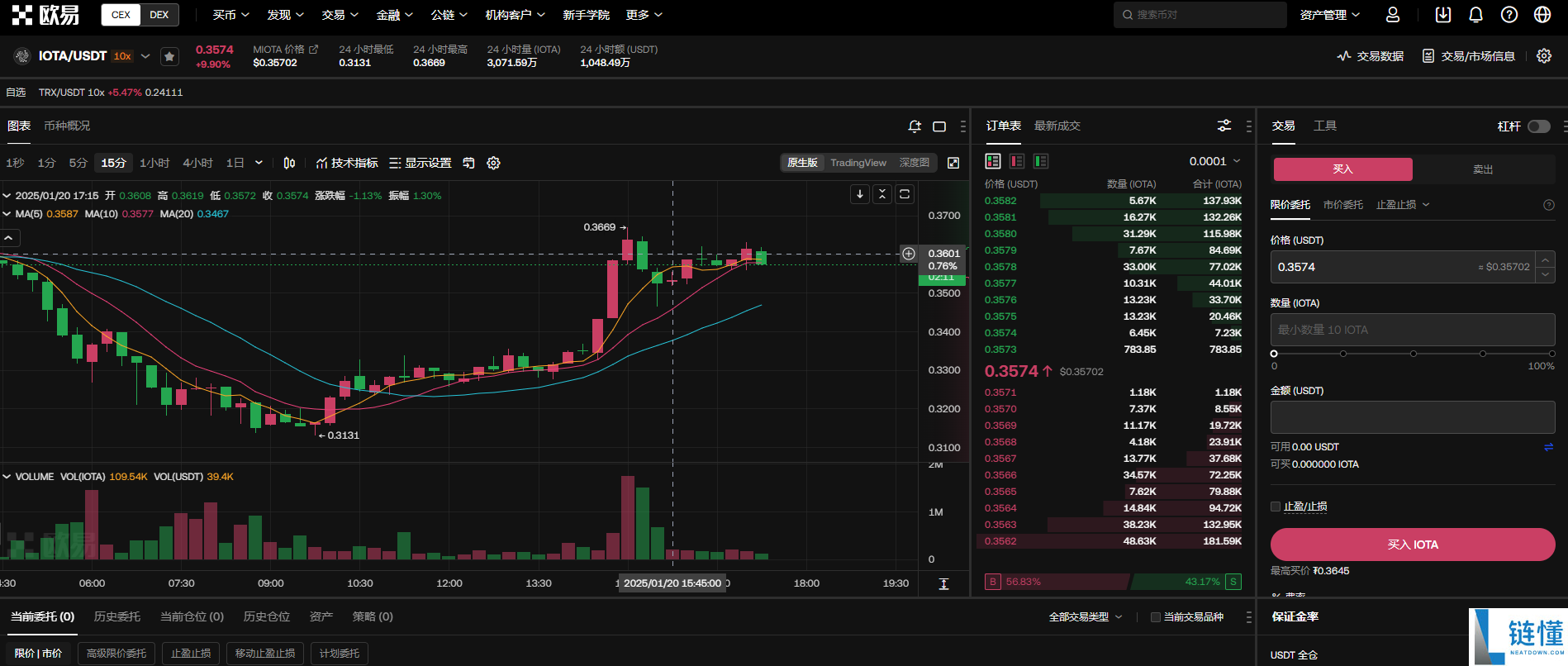Expand more time intervals chevron
1568x666 pixels.
pyautogui.click(x=259, y=163)
